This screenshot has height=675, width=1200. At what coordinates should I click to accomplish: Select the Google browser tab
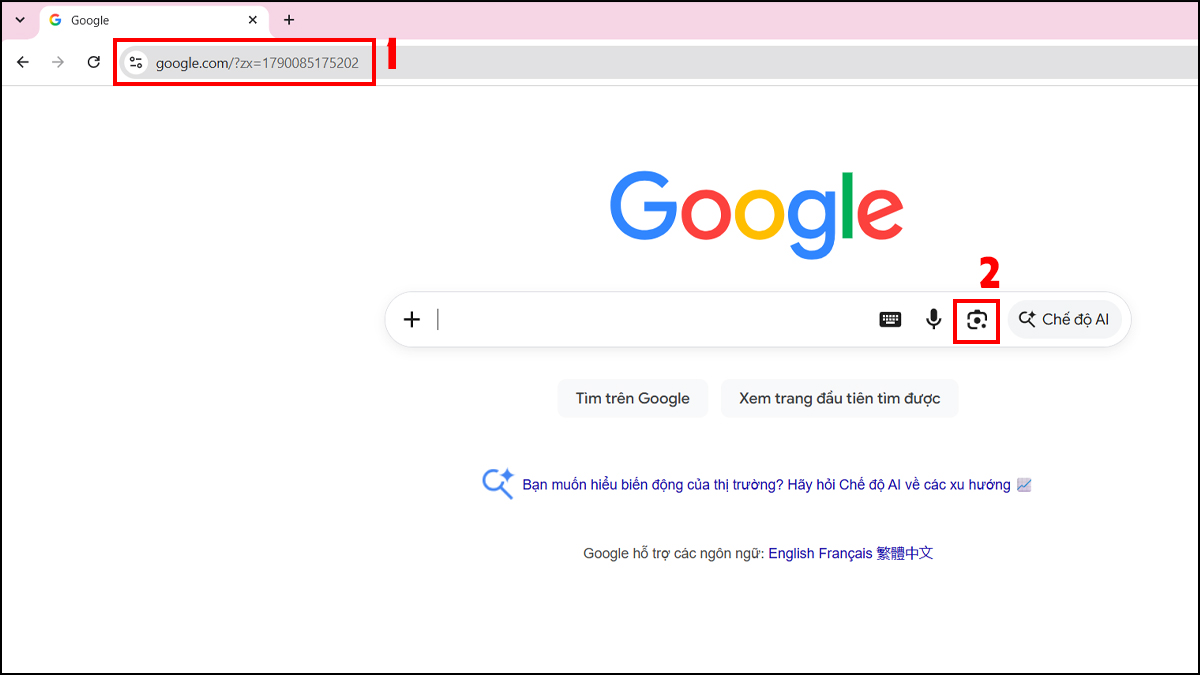tap(154, 21)
